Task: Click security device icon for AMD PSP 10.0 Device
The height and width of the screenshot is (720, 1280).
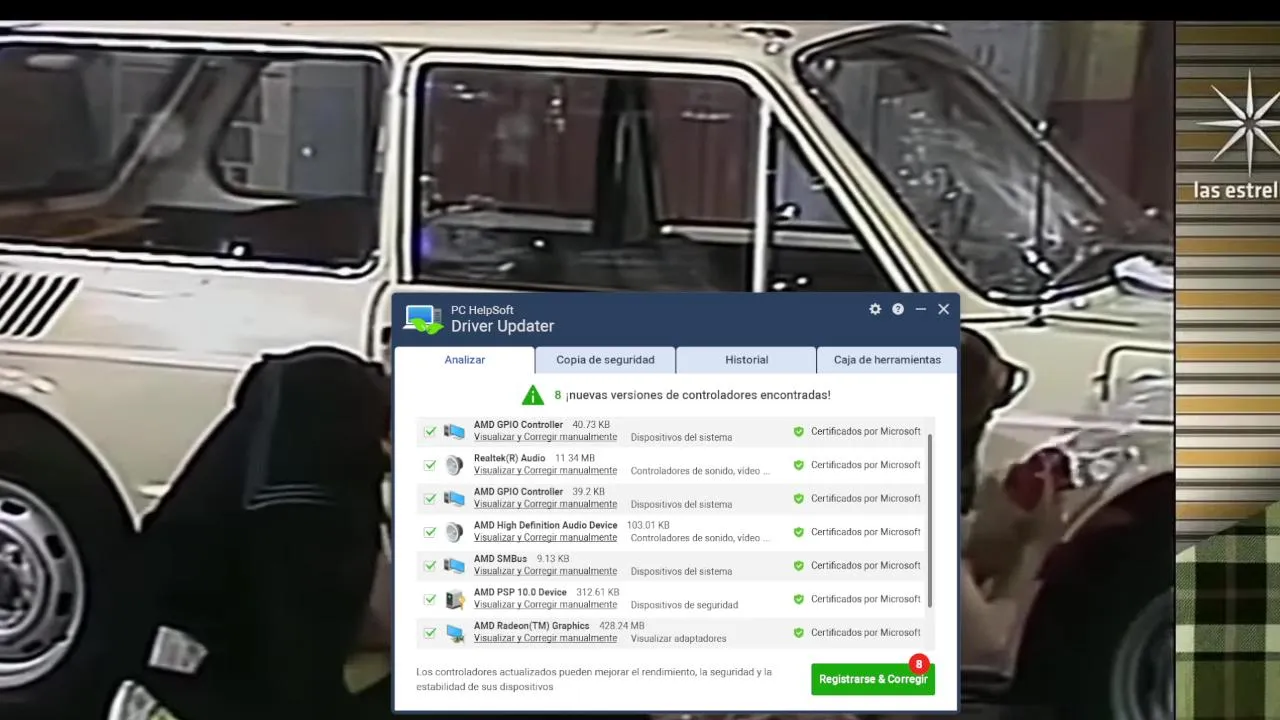Action: point(455,599)
